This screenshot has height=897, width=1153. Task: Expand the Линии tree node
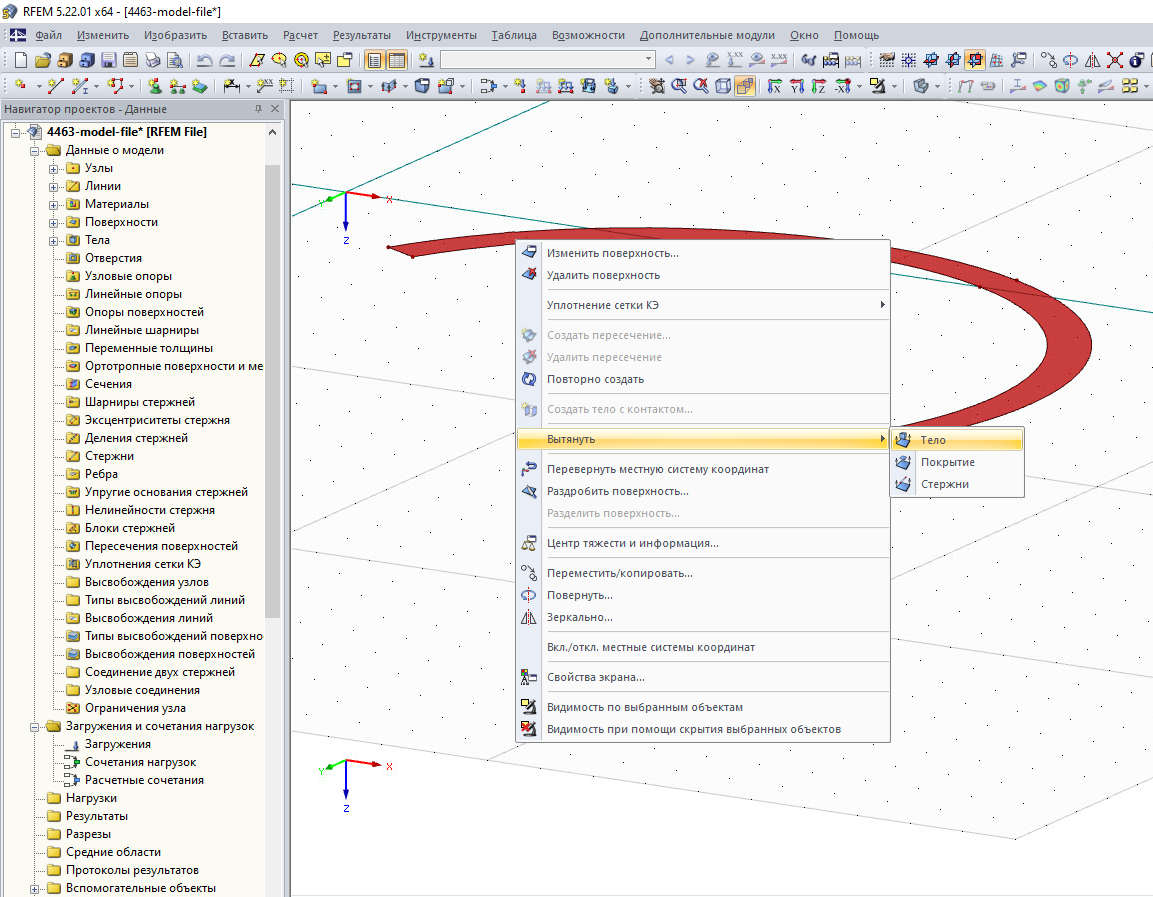coord(54,187)
